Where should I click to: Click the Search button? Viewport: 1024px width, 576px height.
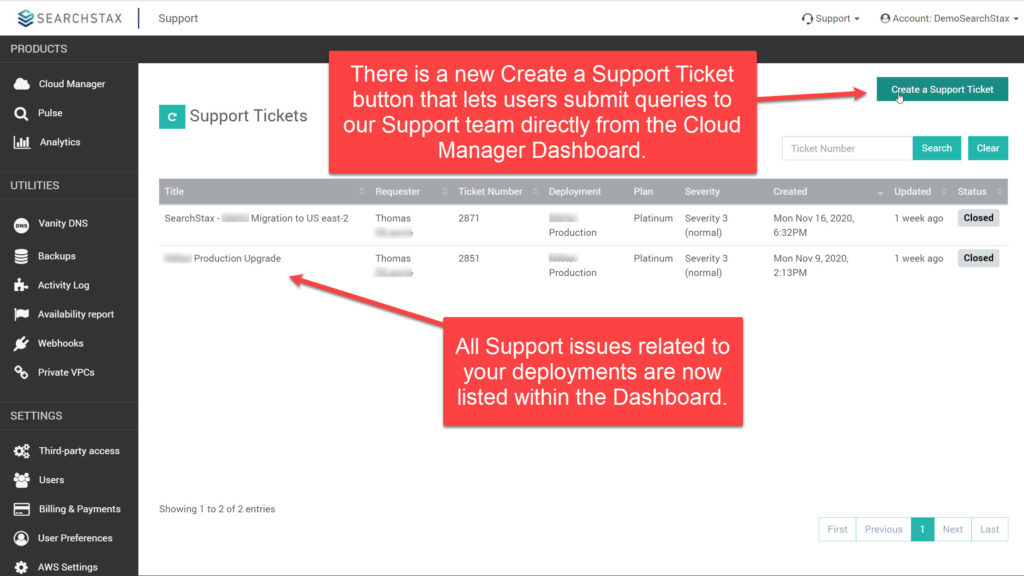point(936,148)
